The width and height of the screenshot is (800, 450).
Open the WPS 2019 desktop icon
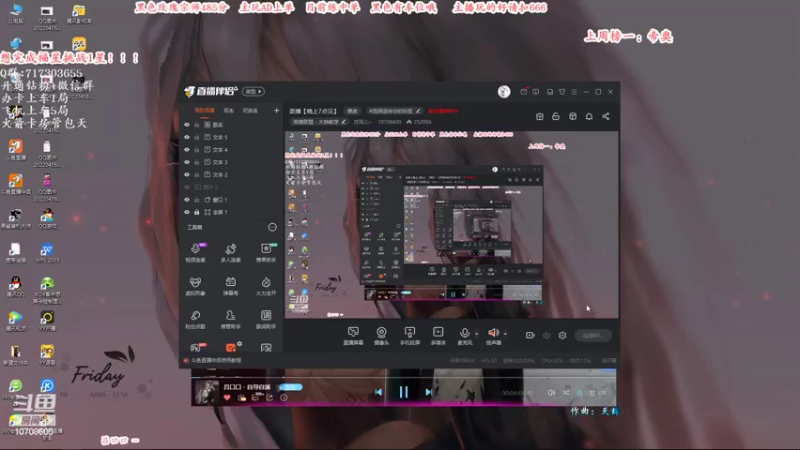[x=47, y=253]
